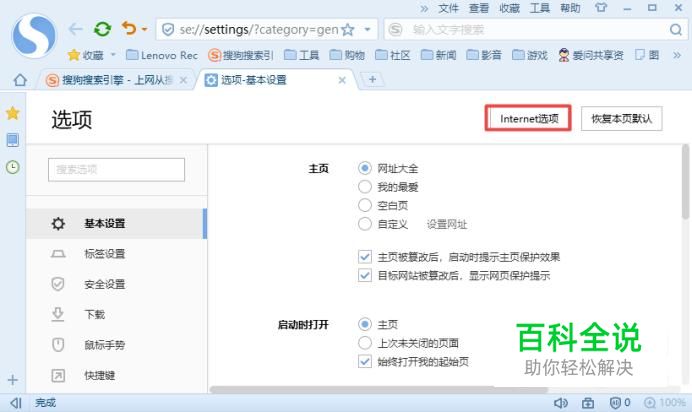The width and height of the screenshot is (692, 412).
Task: Open history clock in left sidebar
Action: point(13,167)
